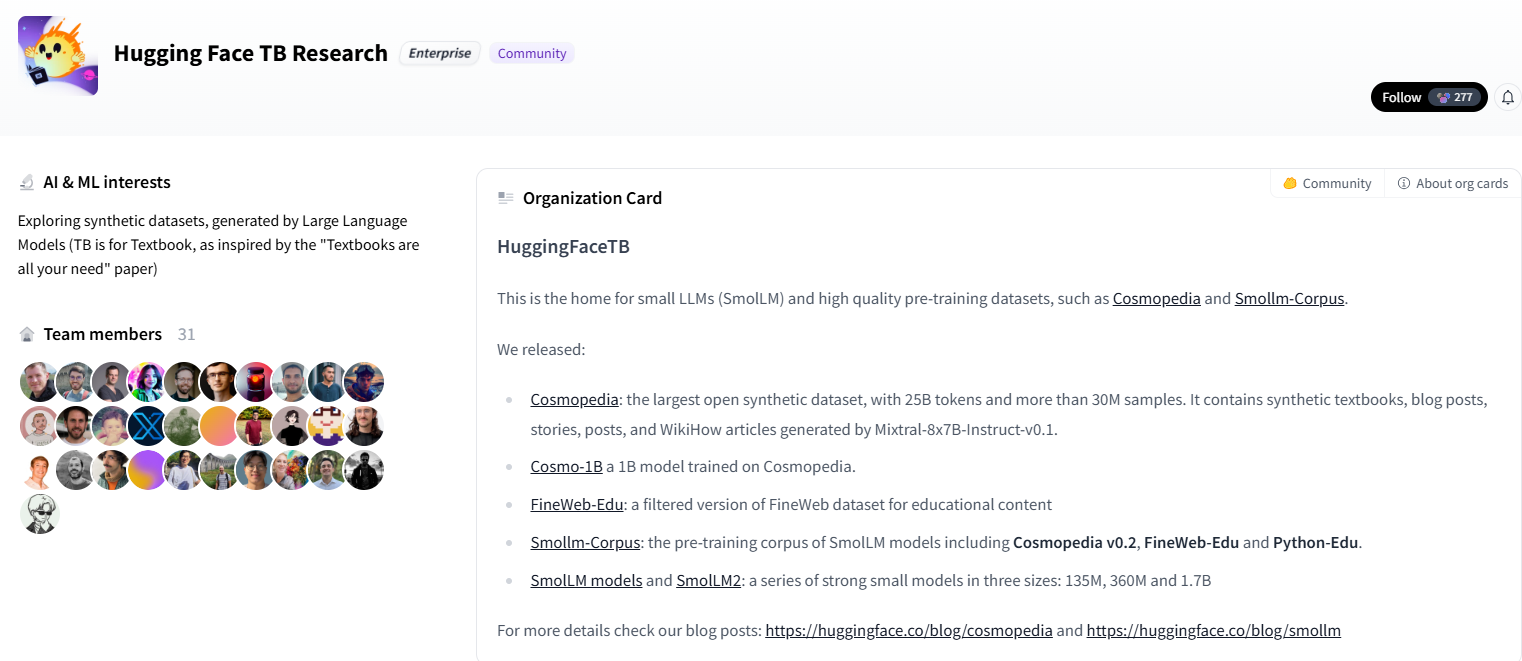Open the Smollm-Corpus bullet list link
This screenshot has width=1522, height=661.
point(586,542)
